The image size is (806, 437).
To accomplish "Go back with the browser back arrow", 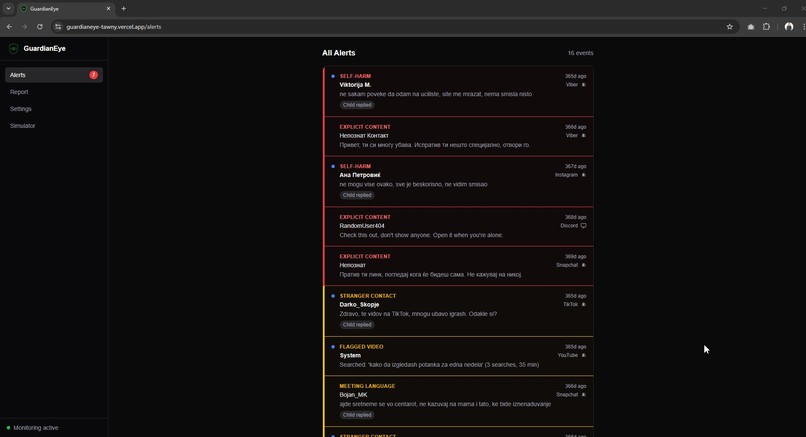I will [x=9, y=27].
